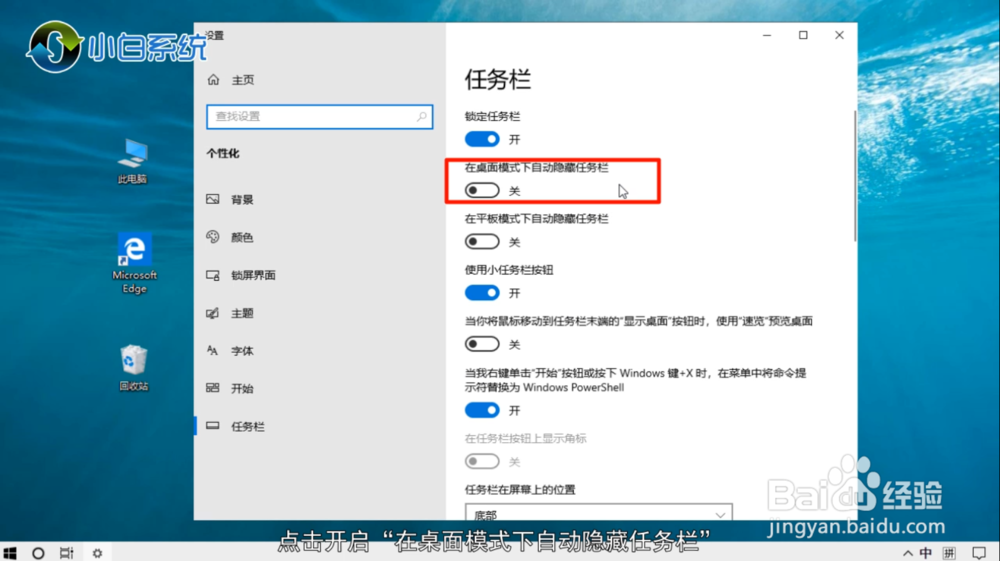
Task: Open the Windows Start button
Action: point(10,553)
